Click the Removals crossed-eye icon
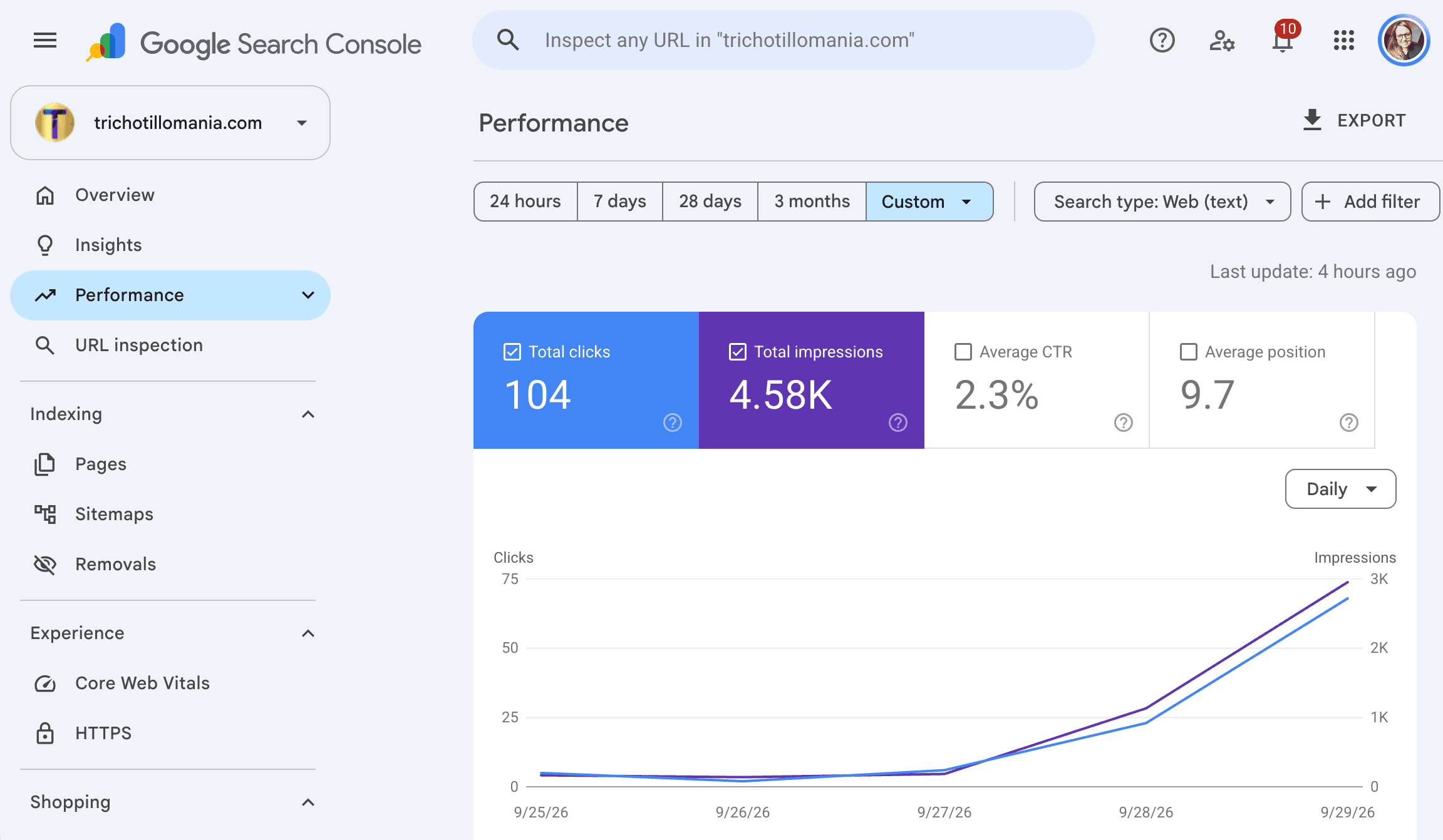 pyautogui.click(x=45, y=565)
